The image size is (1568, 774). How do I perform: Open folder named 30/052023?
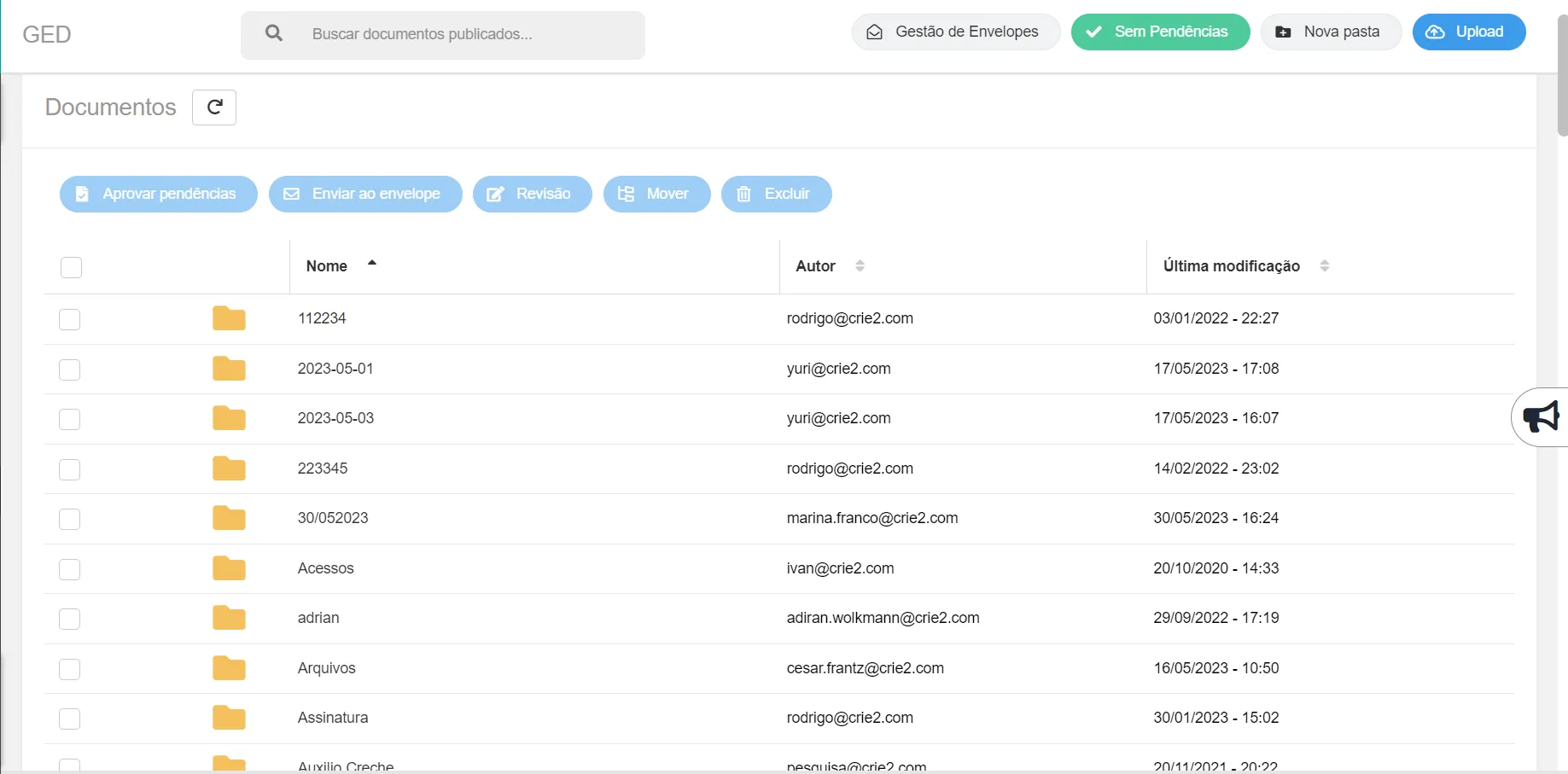333,518
